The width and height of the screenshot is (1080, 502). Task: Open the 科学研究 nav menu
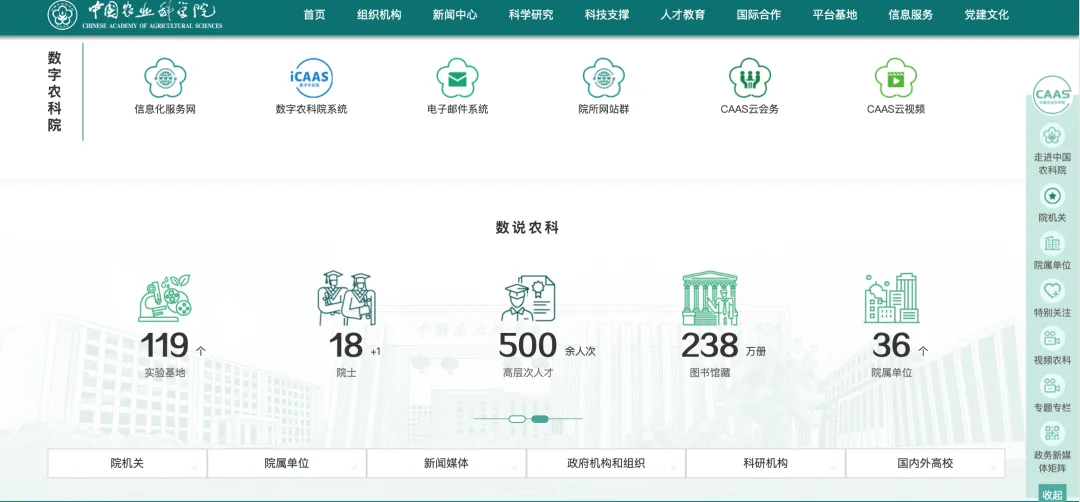click(x=531, y=15)
